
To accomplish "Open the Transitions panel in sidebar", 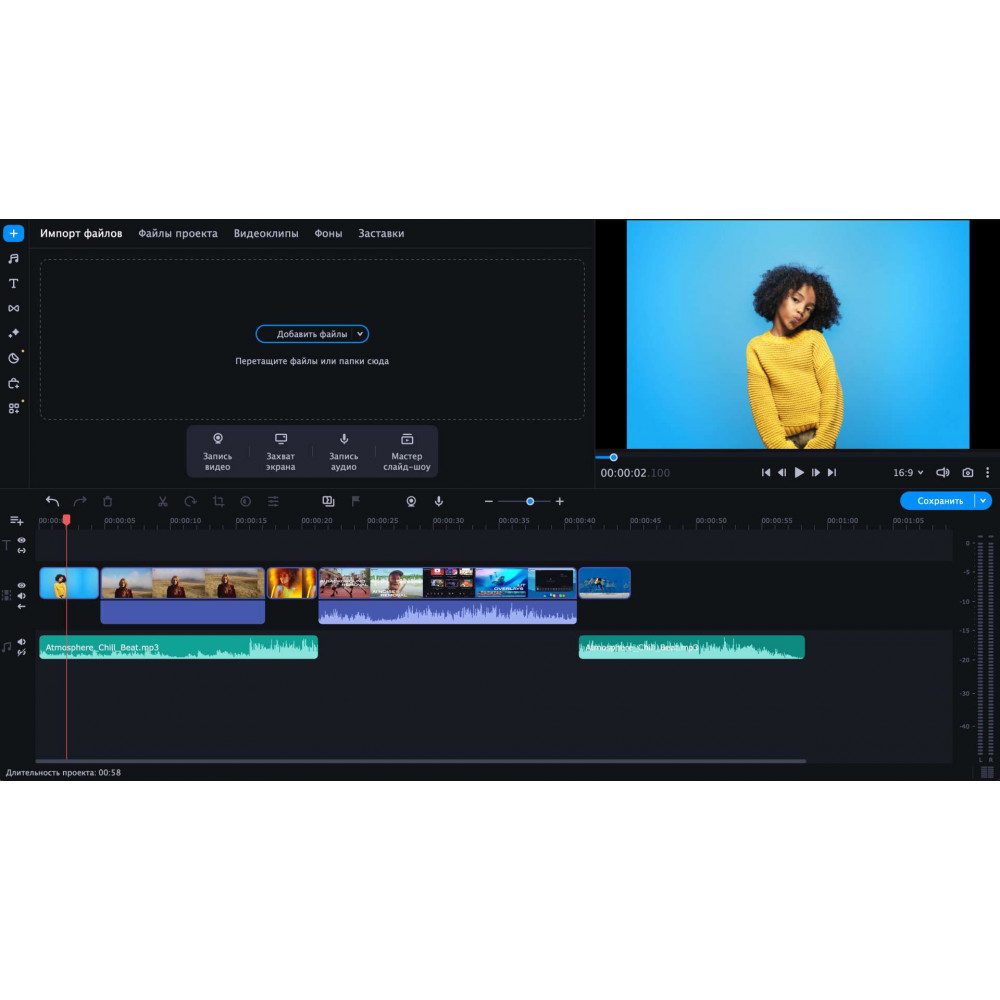I will (13, 309).
